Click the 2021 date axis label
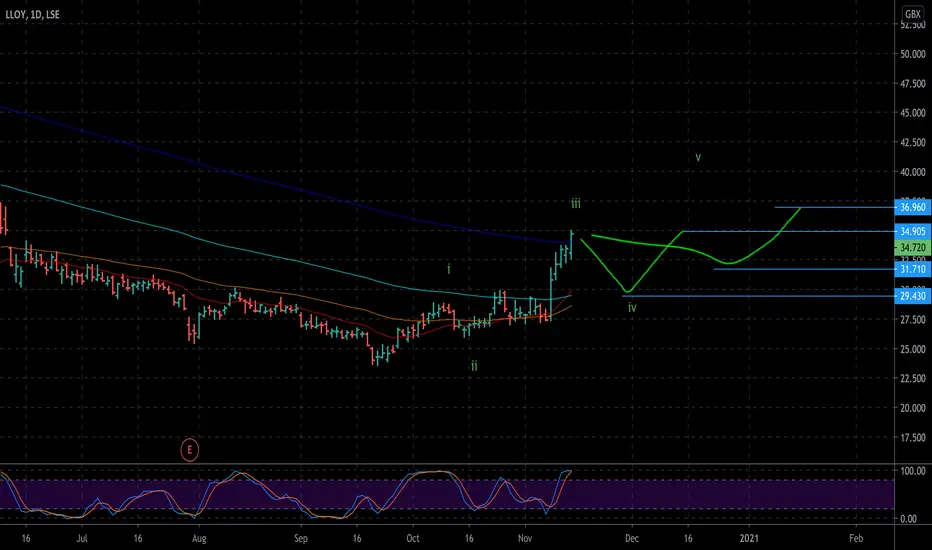932x550 pixels. coord(749,538)
